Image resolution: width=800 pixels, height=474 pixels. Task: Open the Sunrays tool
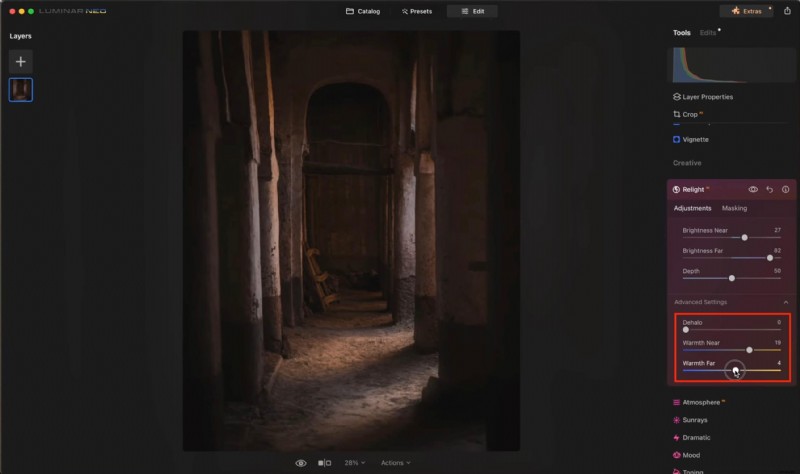(690, 420)
